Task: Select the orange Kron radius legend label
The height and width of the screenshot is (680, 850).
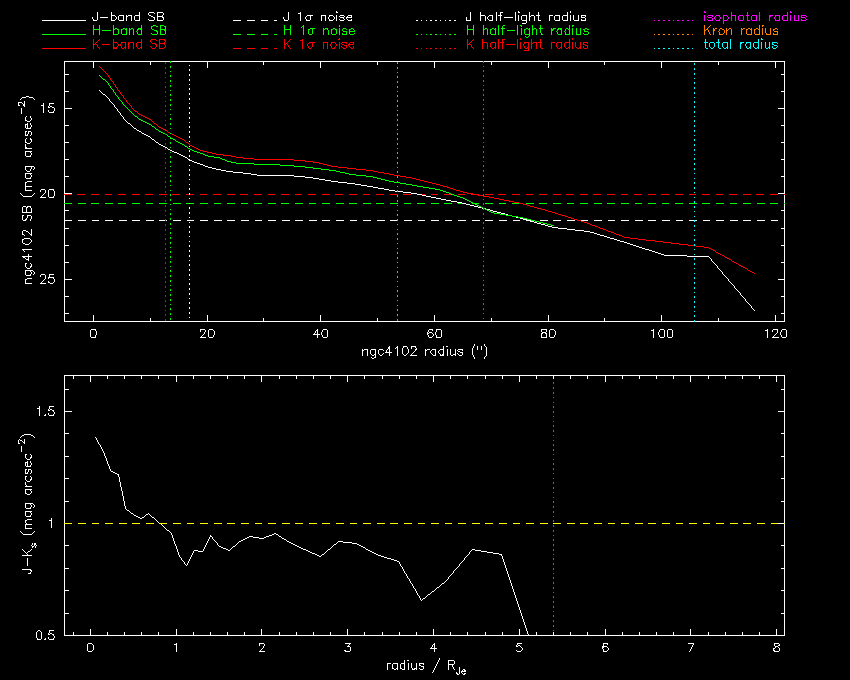Action: (x=741, y=31)
